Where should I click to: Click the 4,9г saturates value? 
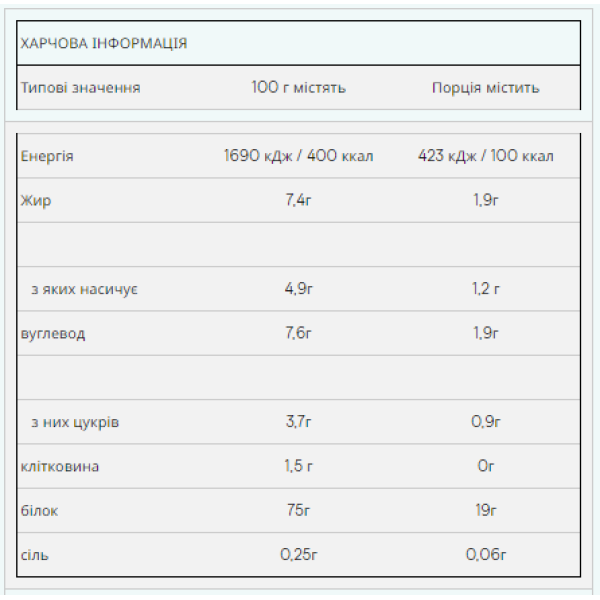click(299, 289)
